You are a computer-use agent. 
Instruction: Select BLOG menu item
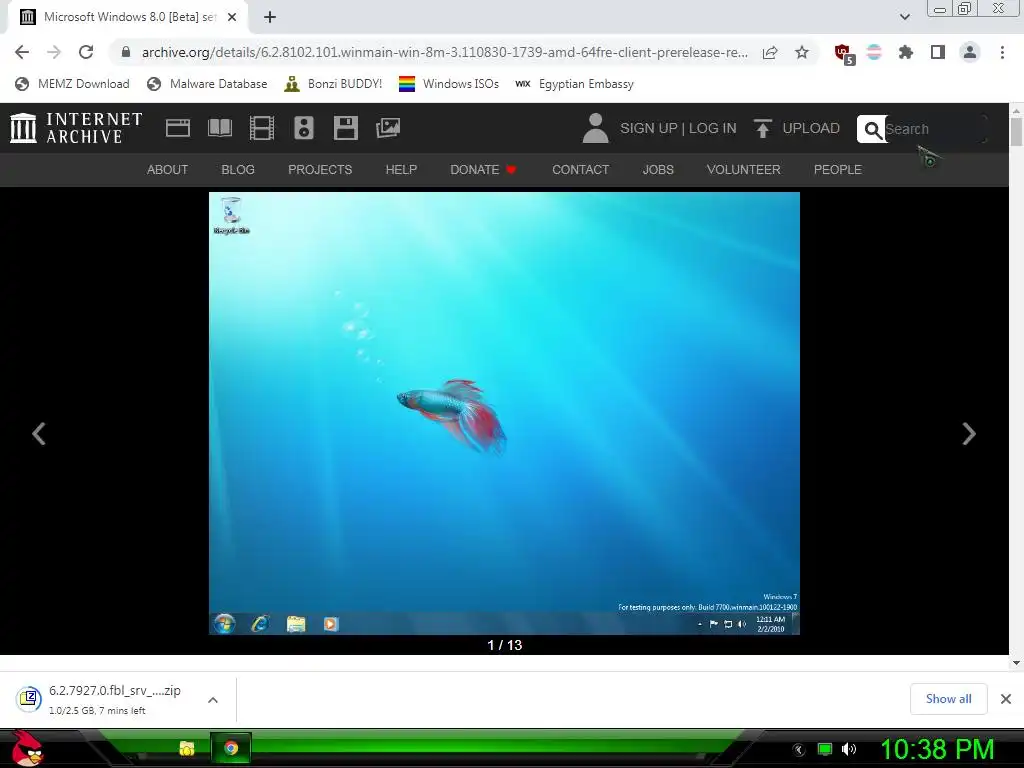tap(238, 170)
